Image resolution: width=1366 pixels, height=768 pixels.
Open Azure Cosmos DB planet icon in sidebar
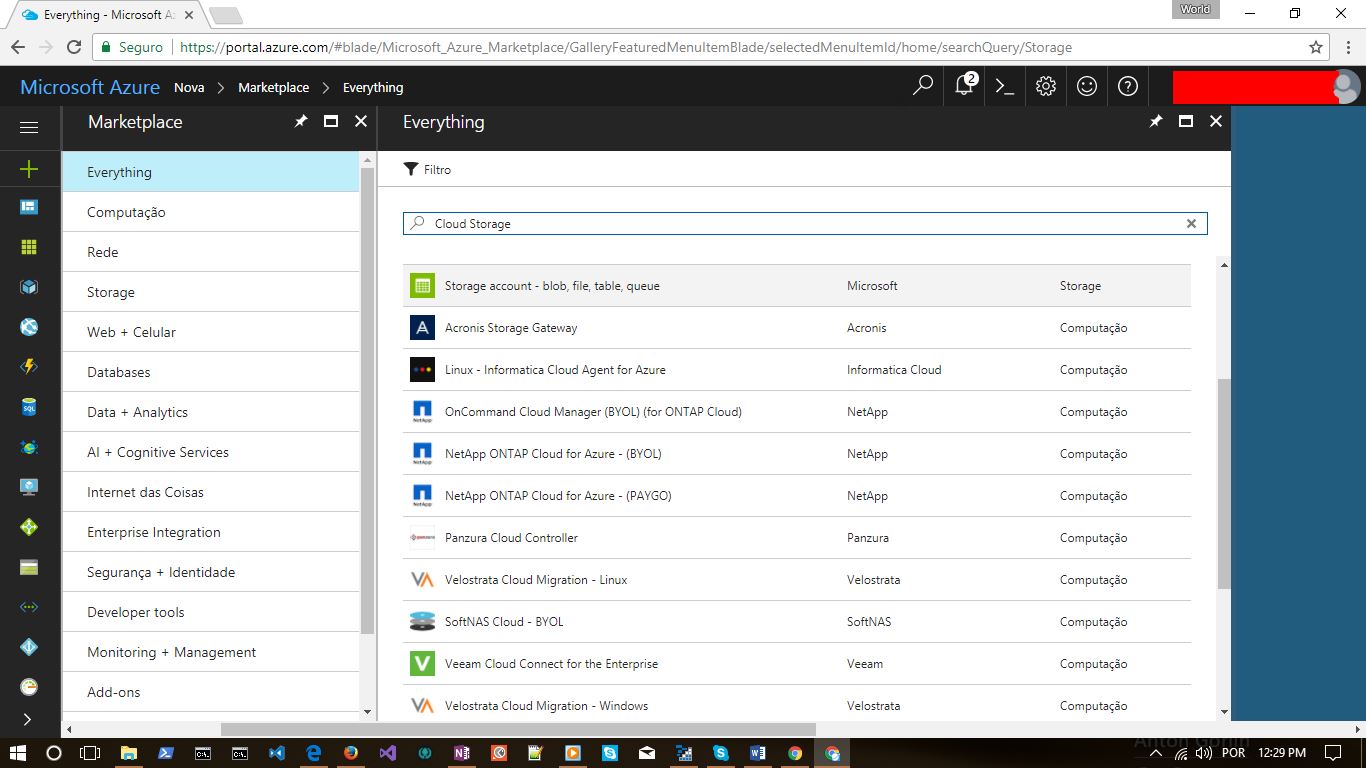[x=29, y=447]
